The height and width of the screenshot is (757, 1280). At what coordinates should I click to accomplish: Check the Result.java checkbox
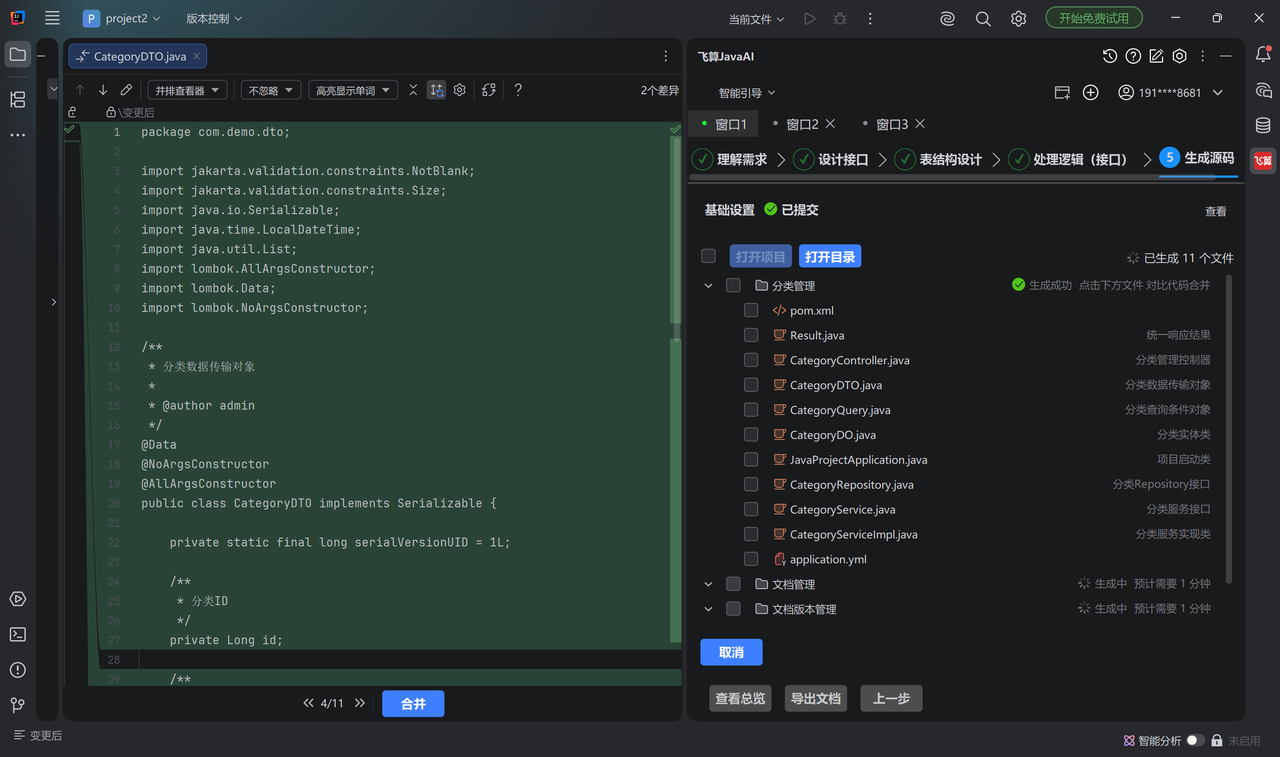tap(751, 335)
